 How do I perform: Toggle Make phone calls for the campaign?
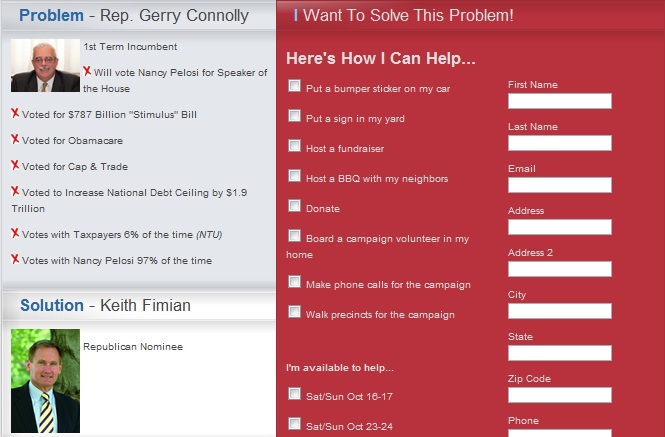pyautogui.click(x=294, y=282)
